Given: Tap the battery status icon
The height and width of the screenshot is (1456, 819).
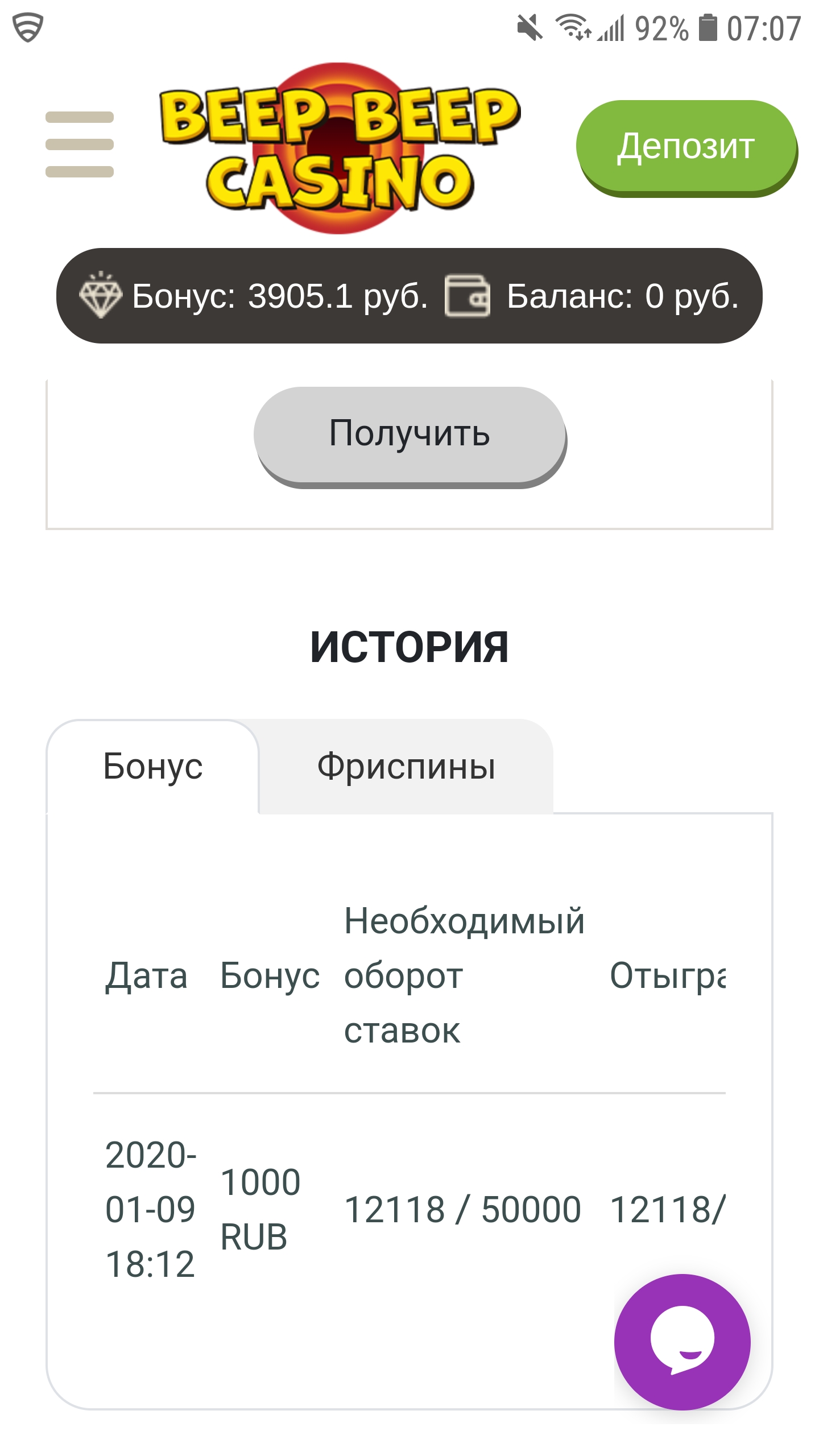Looking at the screenshot, I should click(708, 28).
